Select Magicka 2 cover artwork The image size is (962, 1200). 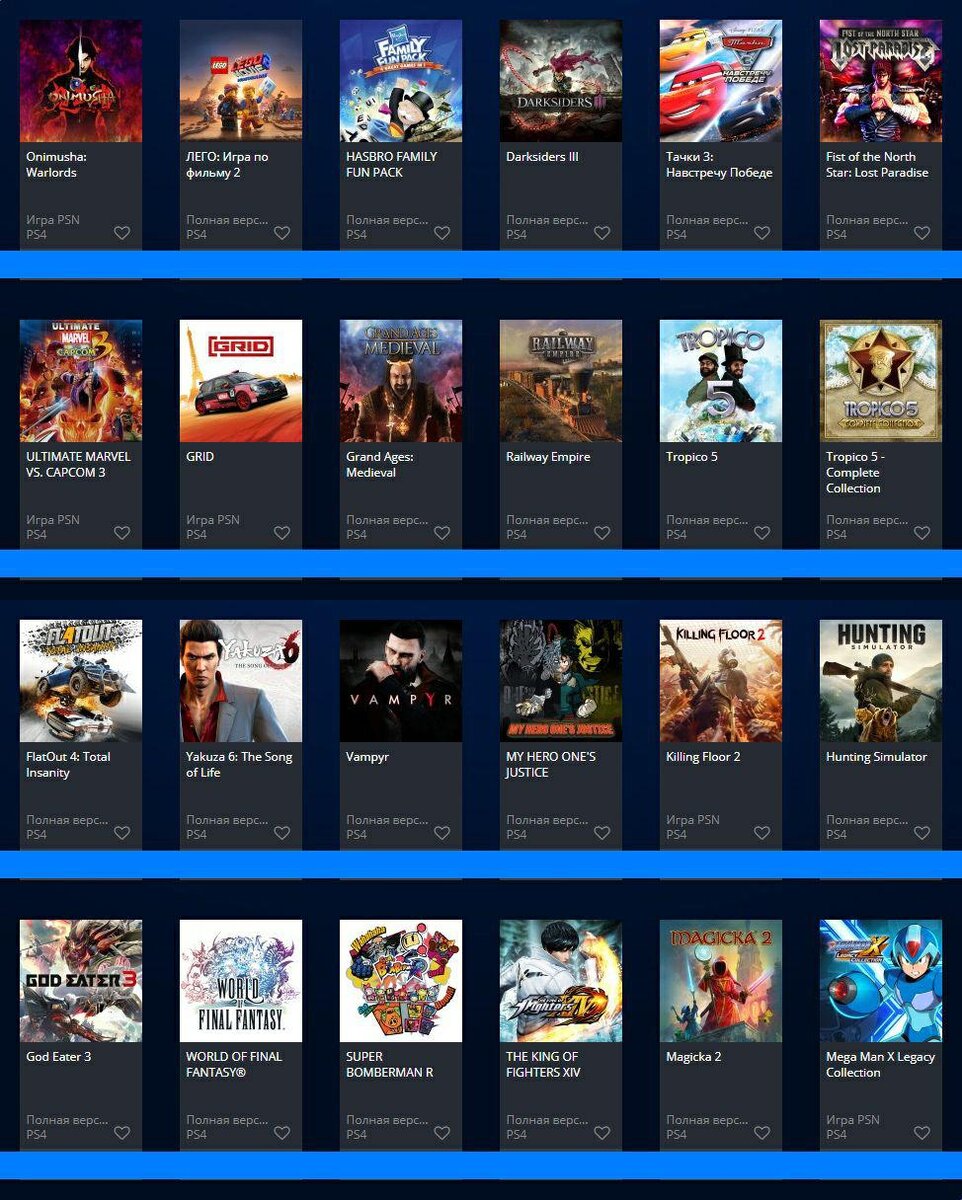[x=721, y=981]
